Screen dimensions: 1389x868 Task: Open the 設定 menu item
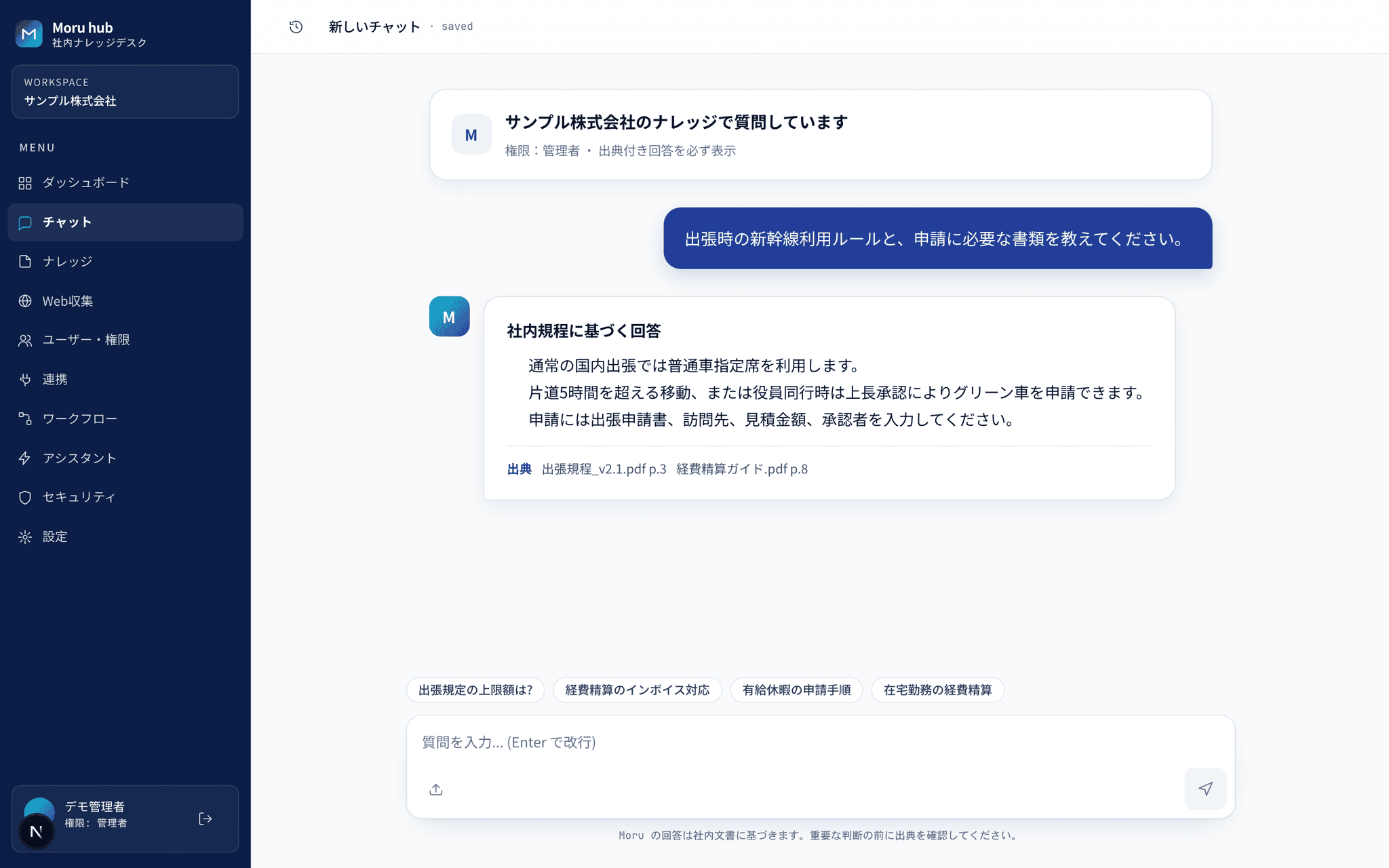(x=125, y=537)
